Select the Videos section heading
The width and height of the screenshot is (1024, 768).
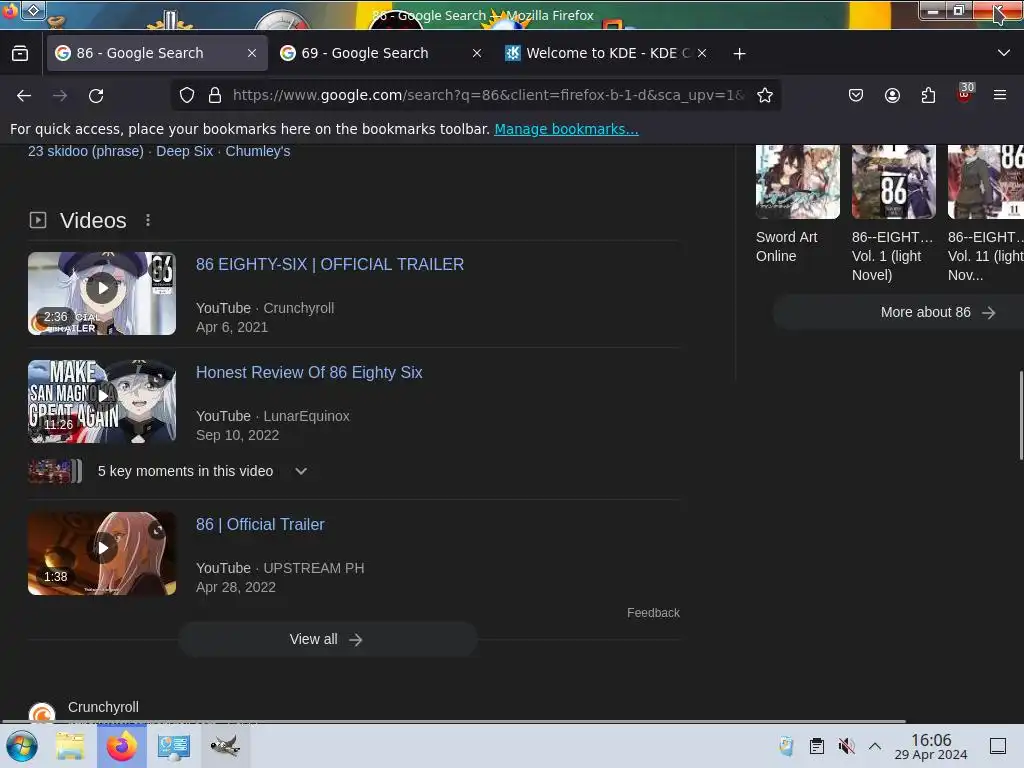click(93, 221)
